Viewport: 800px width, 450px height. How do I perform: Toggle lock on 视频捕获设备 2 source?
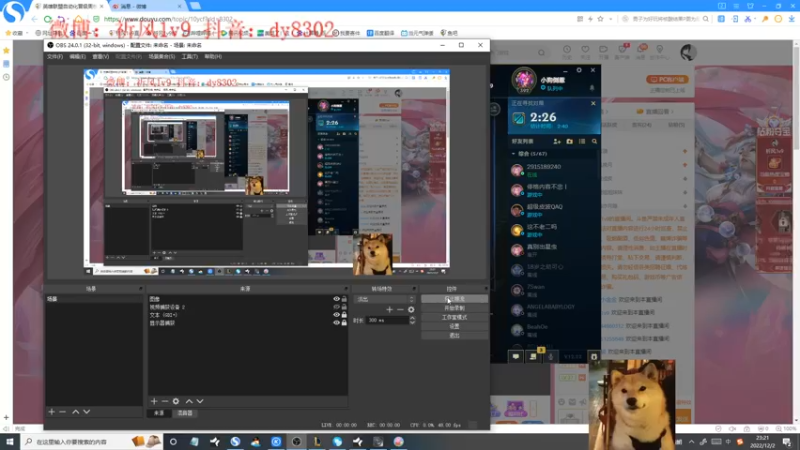[344, 307]
